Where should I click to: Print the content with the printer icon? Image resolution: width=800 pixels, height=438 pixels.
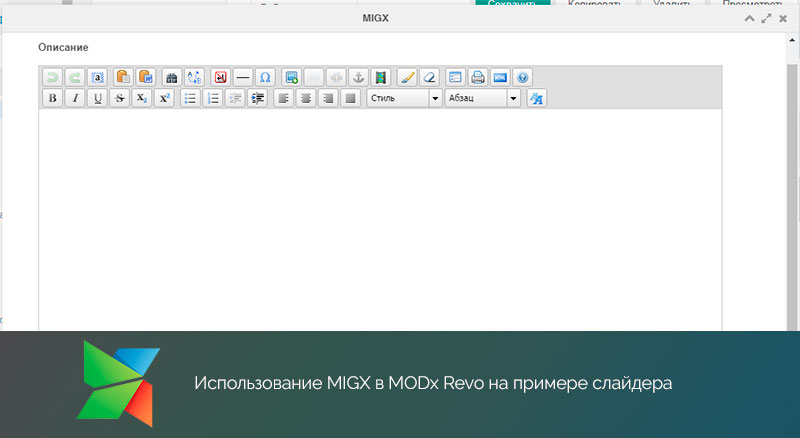(x=478, y=77)
